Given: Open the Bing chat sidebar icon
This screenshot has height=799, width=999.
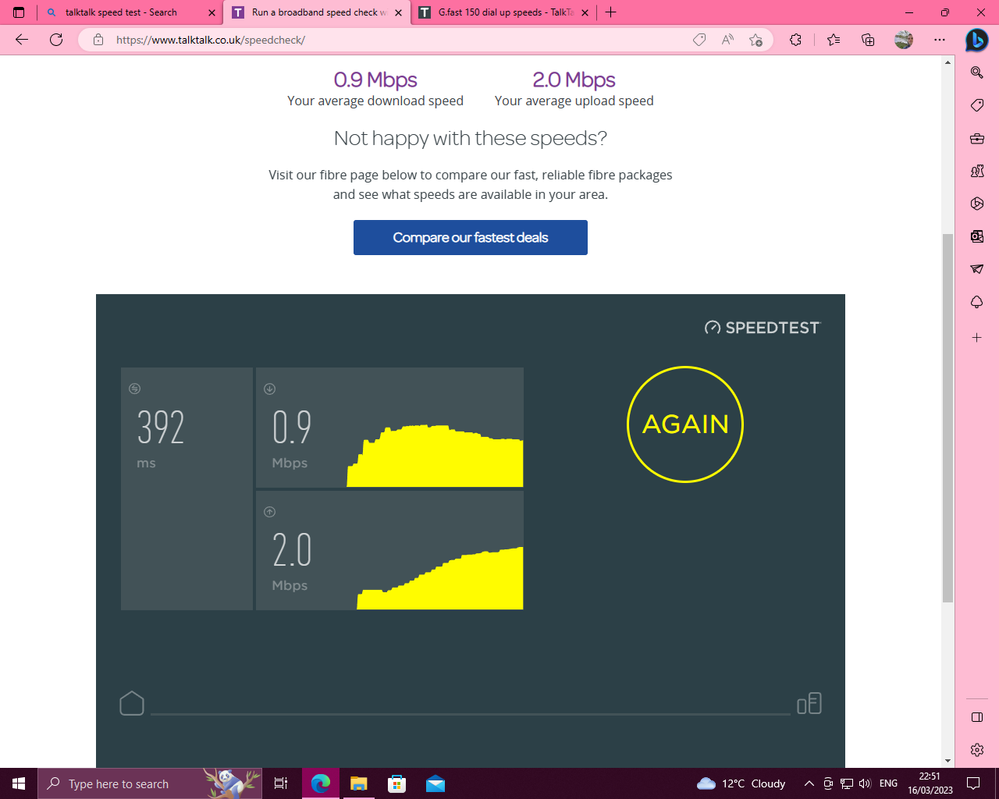Looking at the screenshot, I should tap(976, 40).
